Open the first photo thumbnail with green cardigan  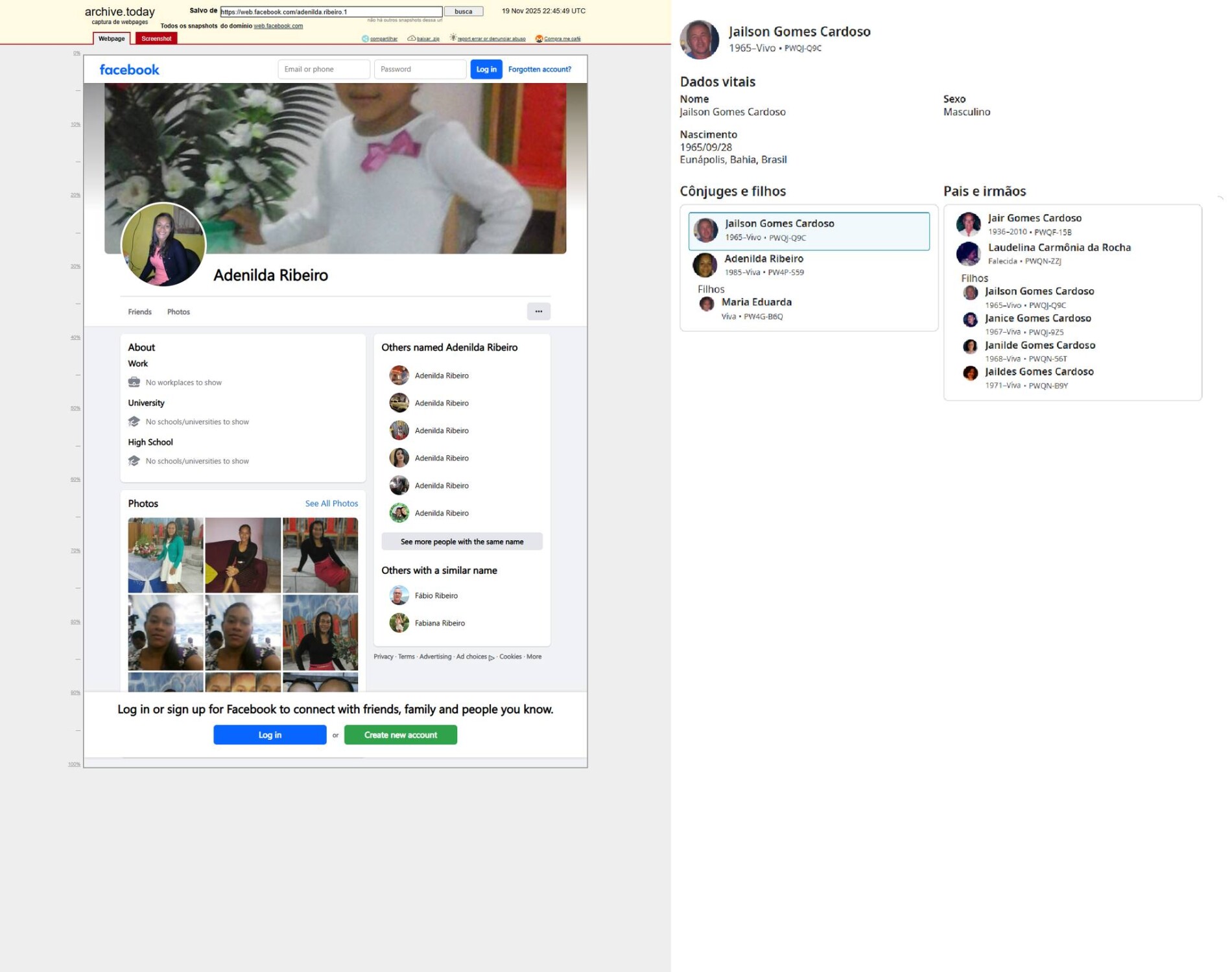pos(165,555)
